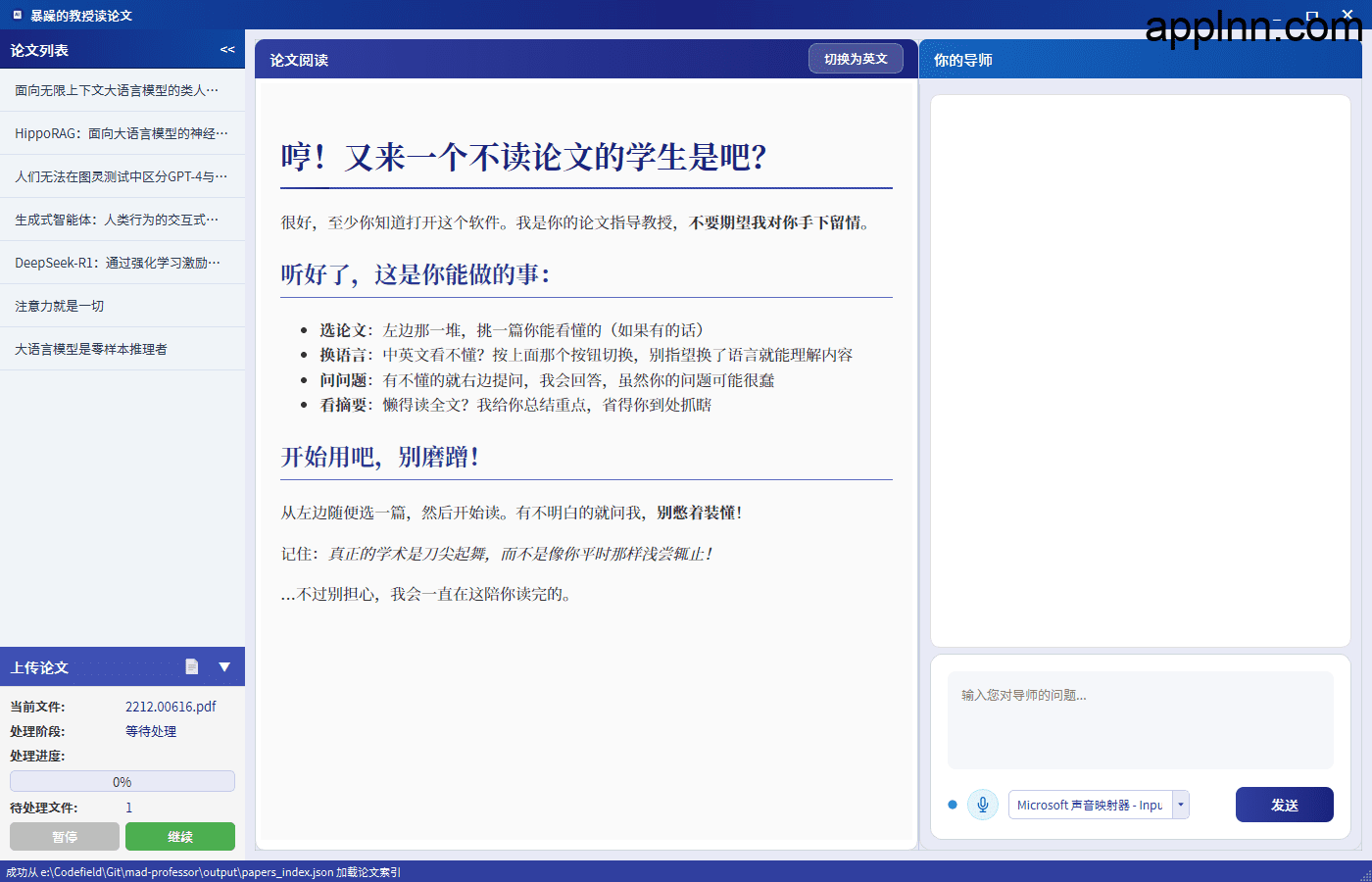This screenshot has width=1372, height=882.
Task: Click the microphone voice input icon
Action: [983, 805]
